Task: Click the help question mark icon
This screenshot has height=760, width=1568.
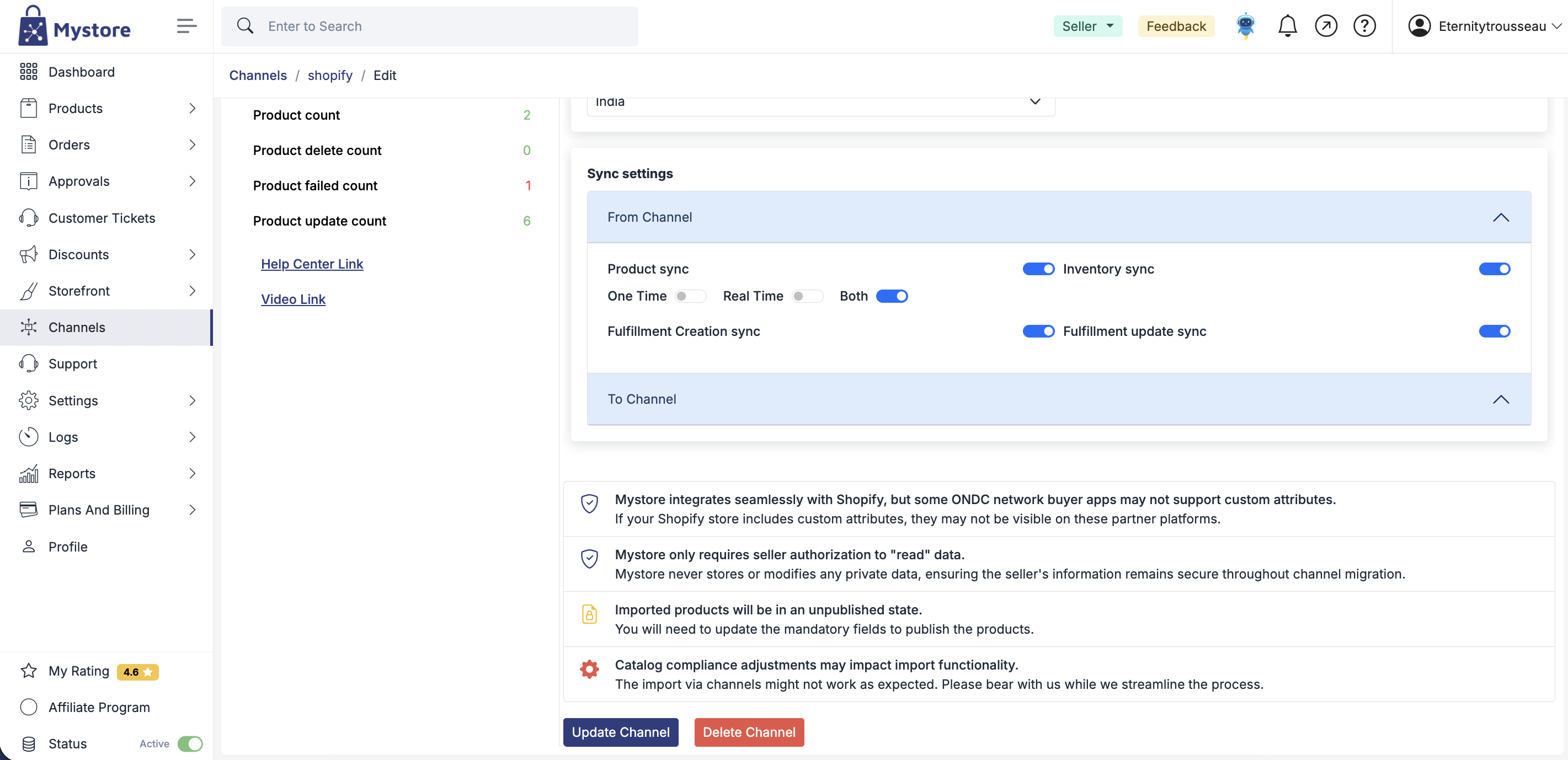Action: click(x=1364, y=26)
